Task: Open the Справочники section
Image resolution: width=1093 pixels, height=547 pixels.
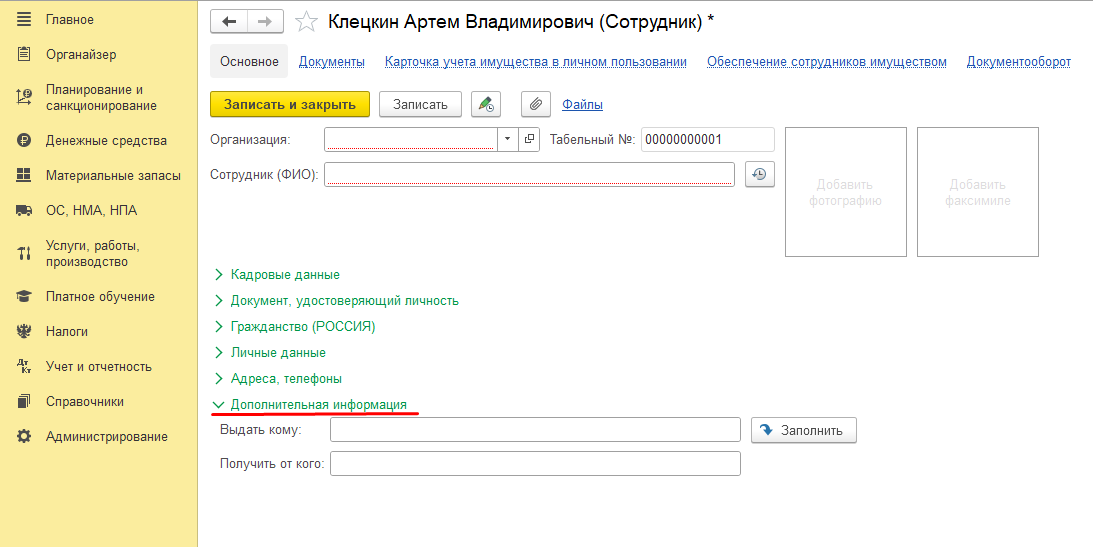Action: coord(84,401)
